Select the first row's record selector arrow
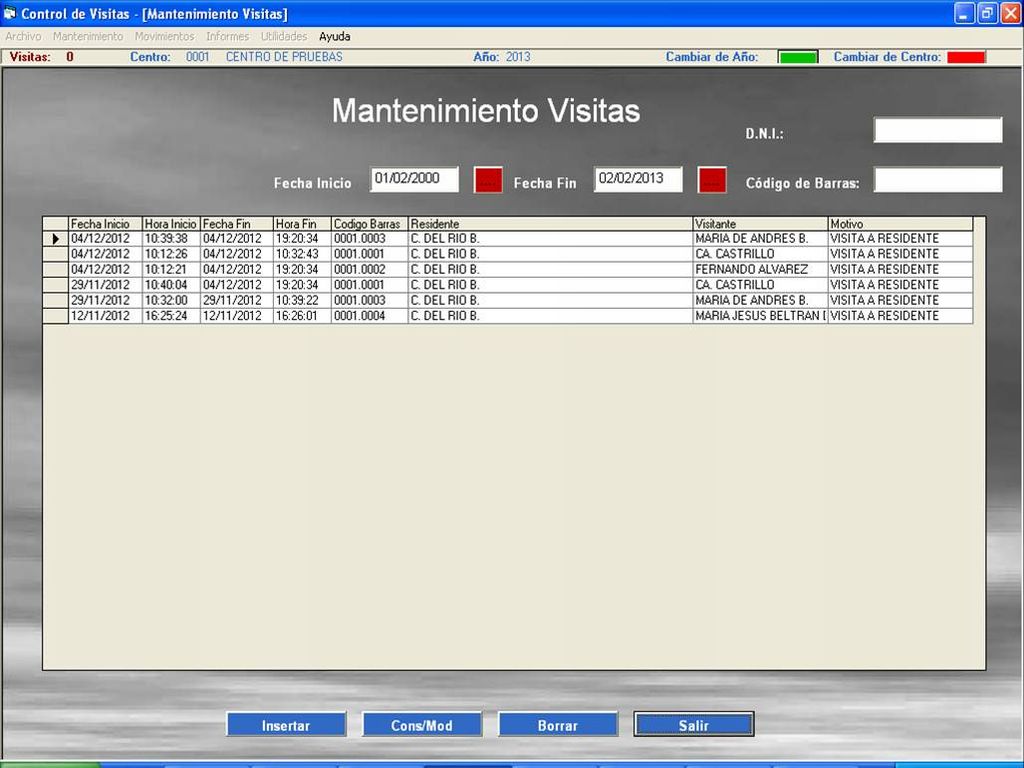 55,239
